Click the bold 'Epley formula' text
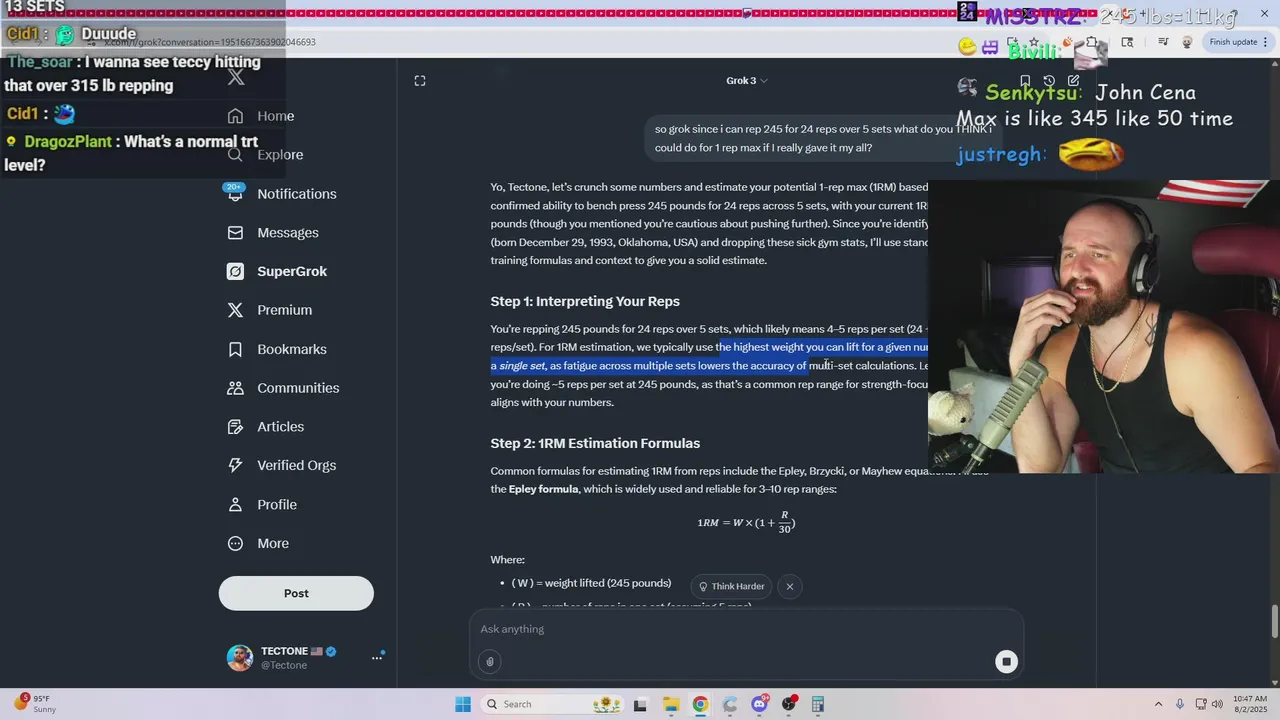Image resolution: width=1280 pixels, height=720 pixels. (x=543, y=489)
